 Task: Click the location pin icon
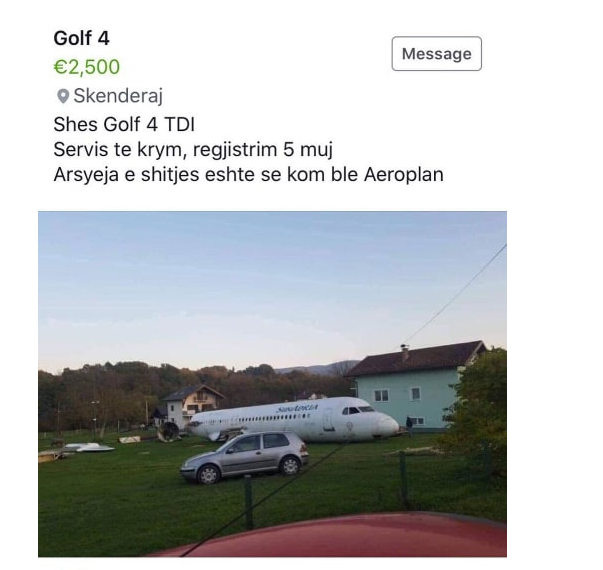pyautogui.click(x=63, y=96)
